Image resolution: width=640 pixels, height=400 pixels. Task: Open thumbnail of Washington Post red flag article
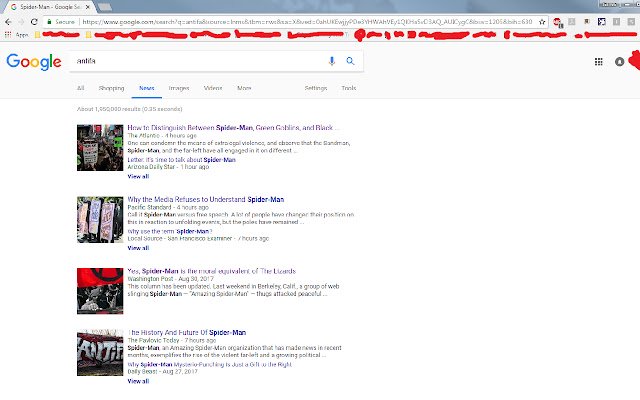pos(100,291)
